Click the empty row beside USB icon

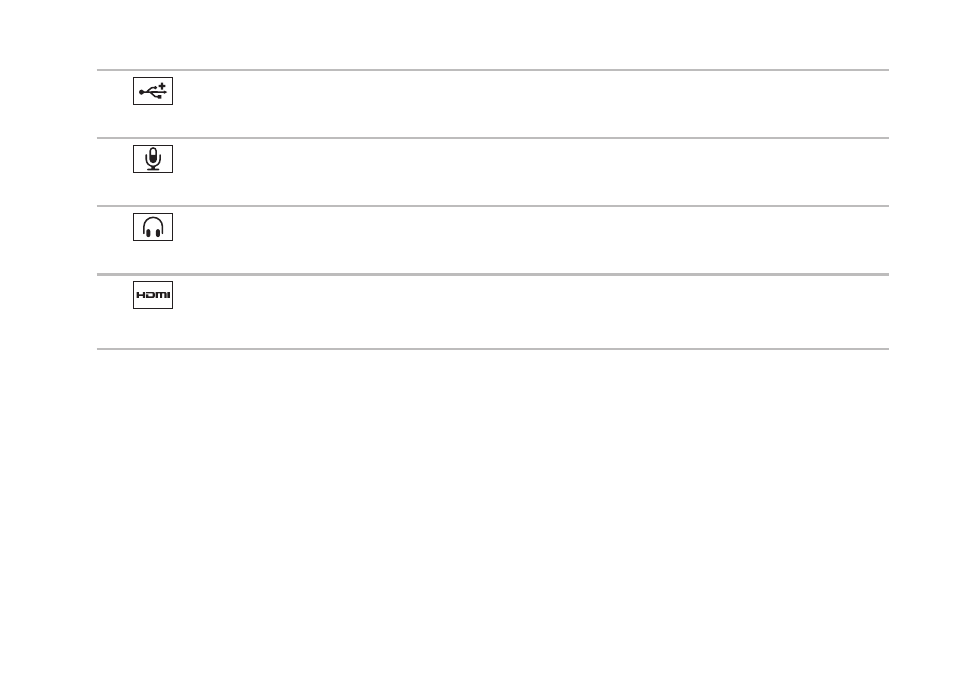(529, 104)
